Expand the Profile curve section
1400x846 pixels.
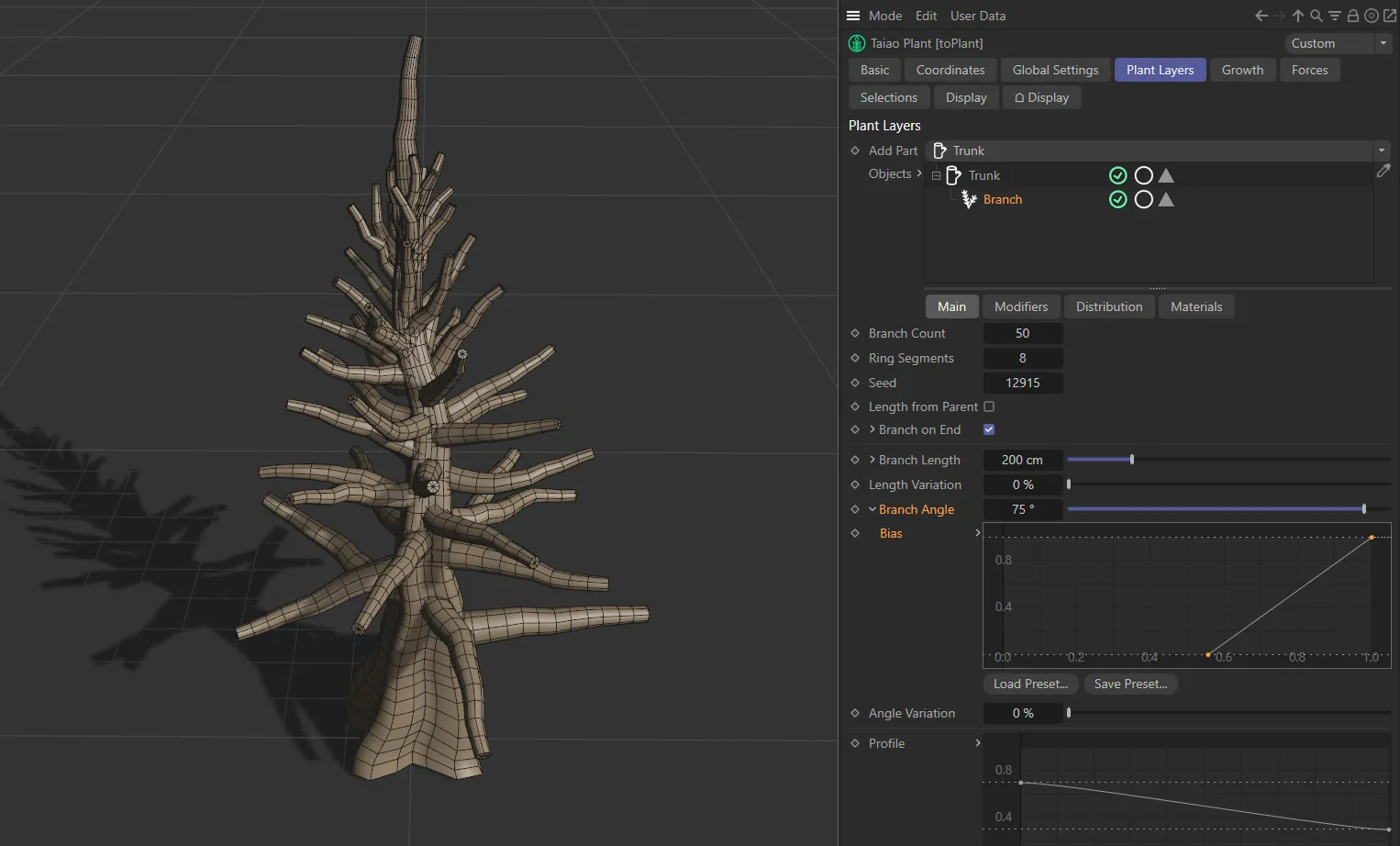click(x=977, y=743)
